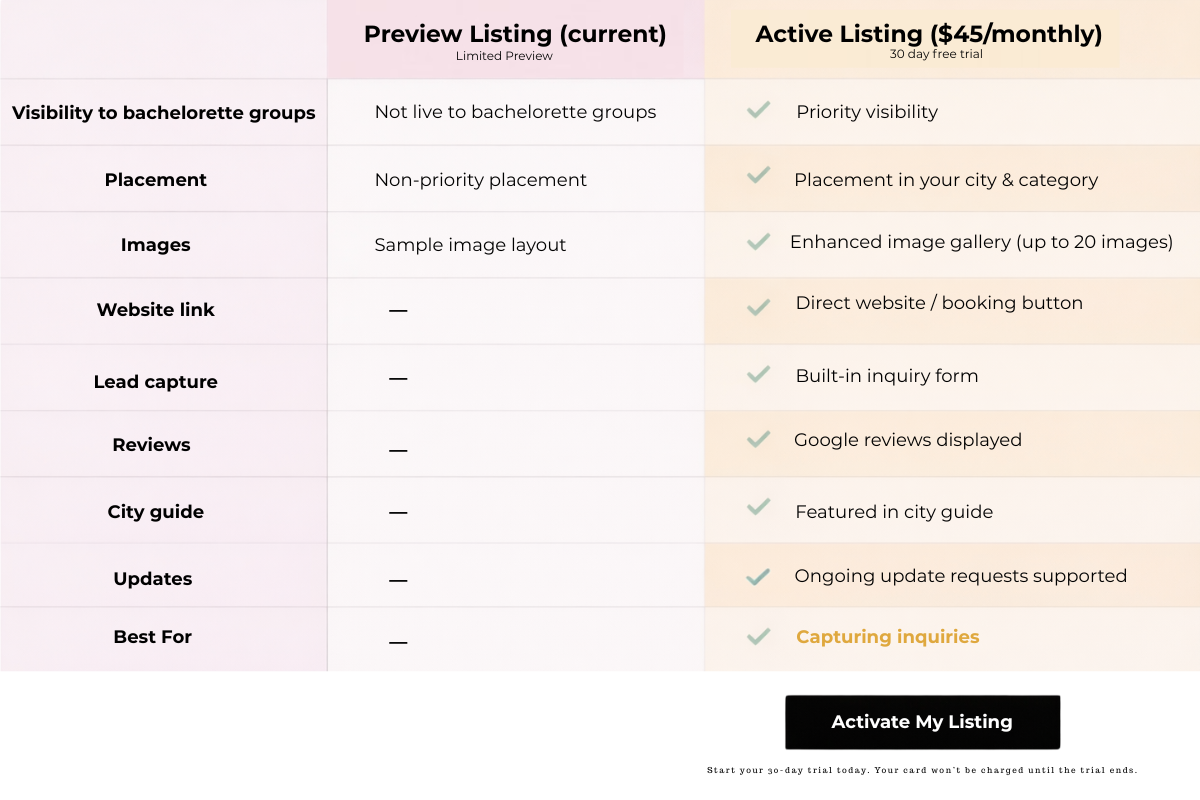
Task: Click the checkmark next to Ongoing update requests
Action: 758,577
